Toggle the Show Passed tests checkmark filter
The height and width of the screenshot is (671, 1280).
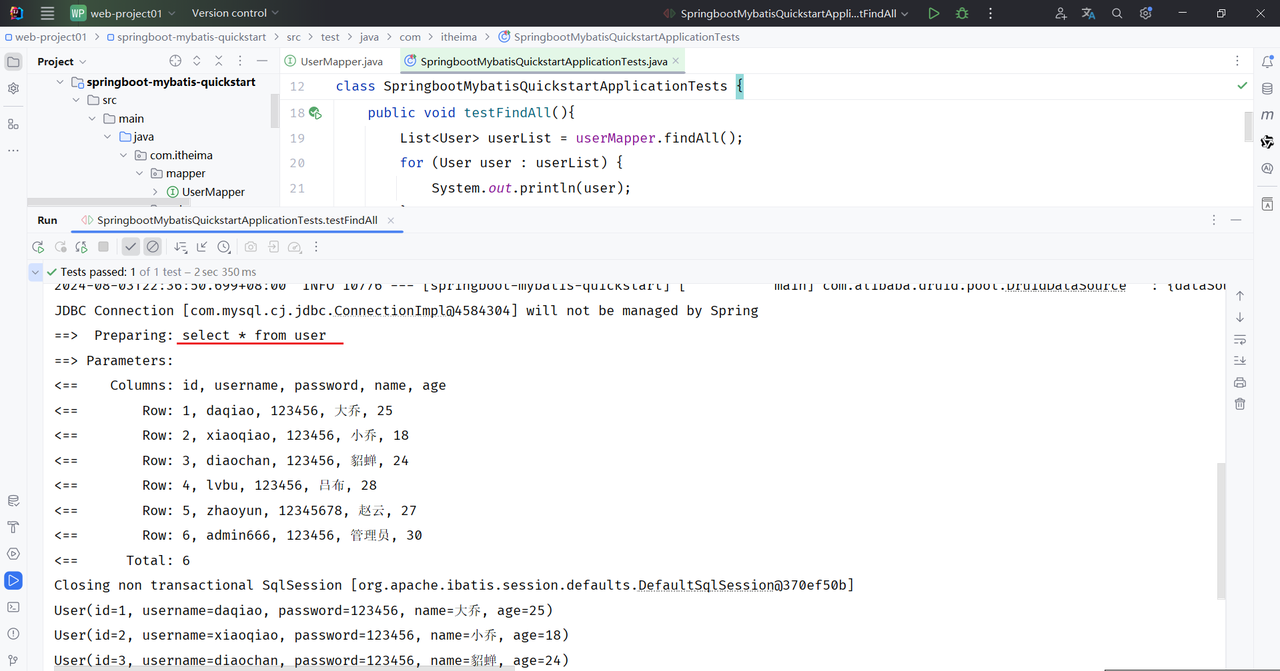pyautogui.click(x=131, y=247)
